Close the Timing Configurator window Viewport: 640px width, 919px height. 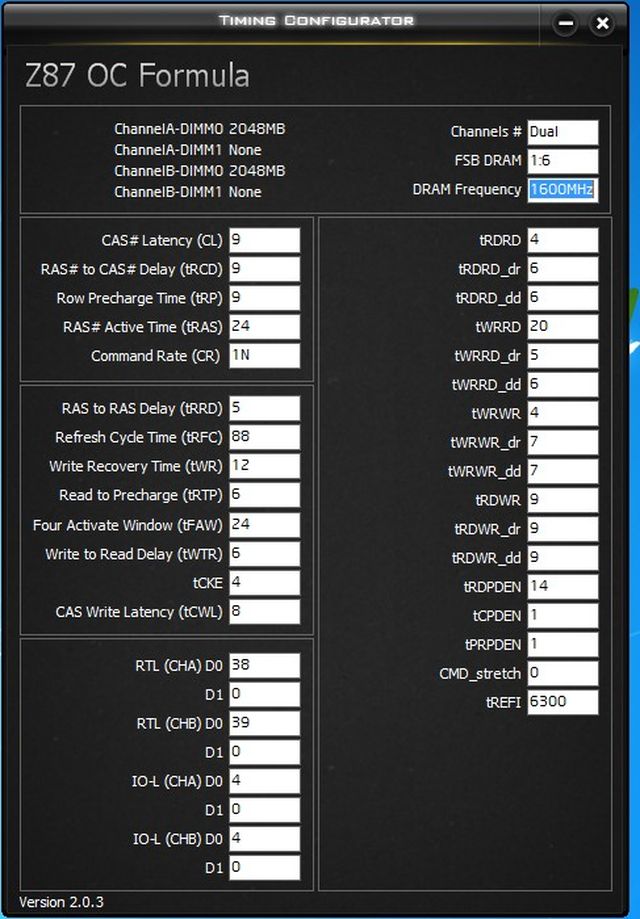tap(601, 24)
